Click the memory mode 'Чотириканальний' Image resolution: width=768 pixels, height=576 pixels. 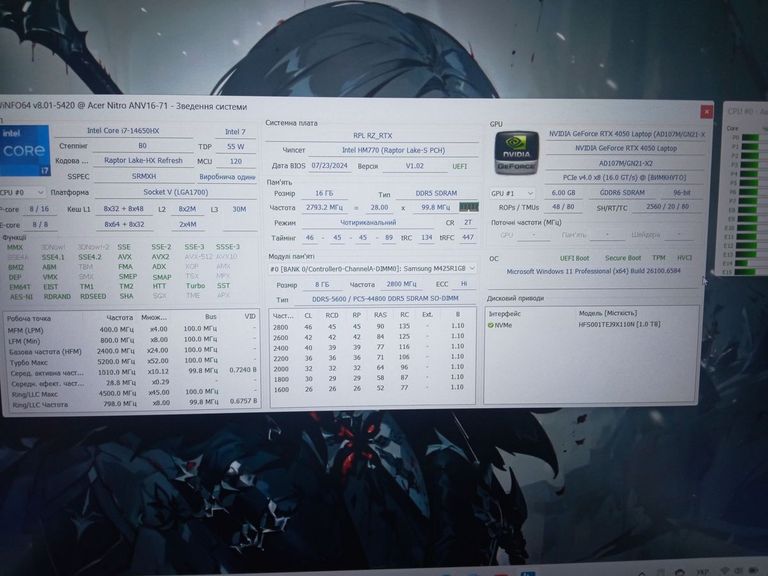pyautogui.click(x=368, y=222)
